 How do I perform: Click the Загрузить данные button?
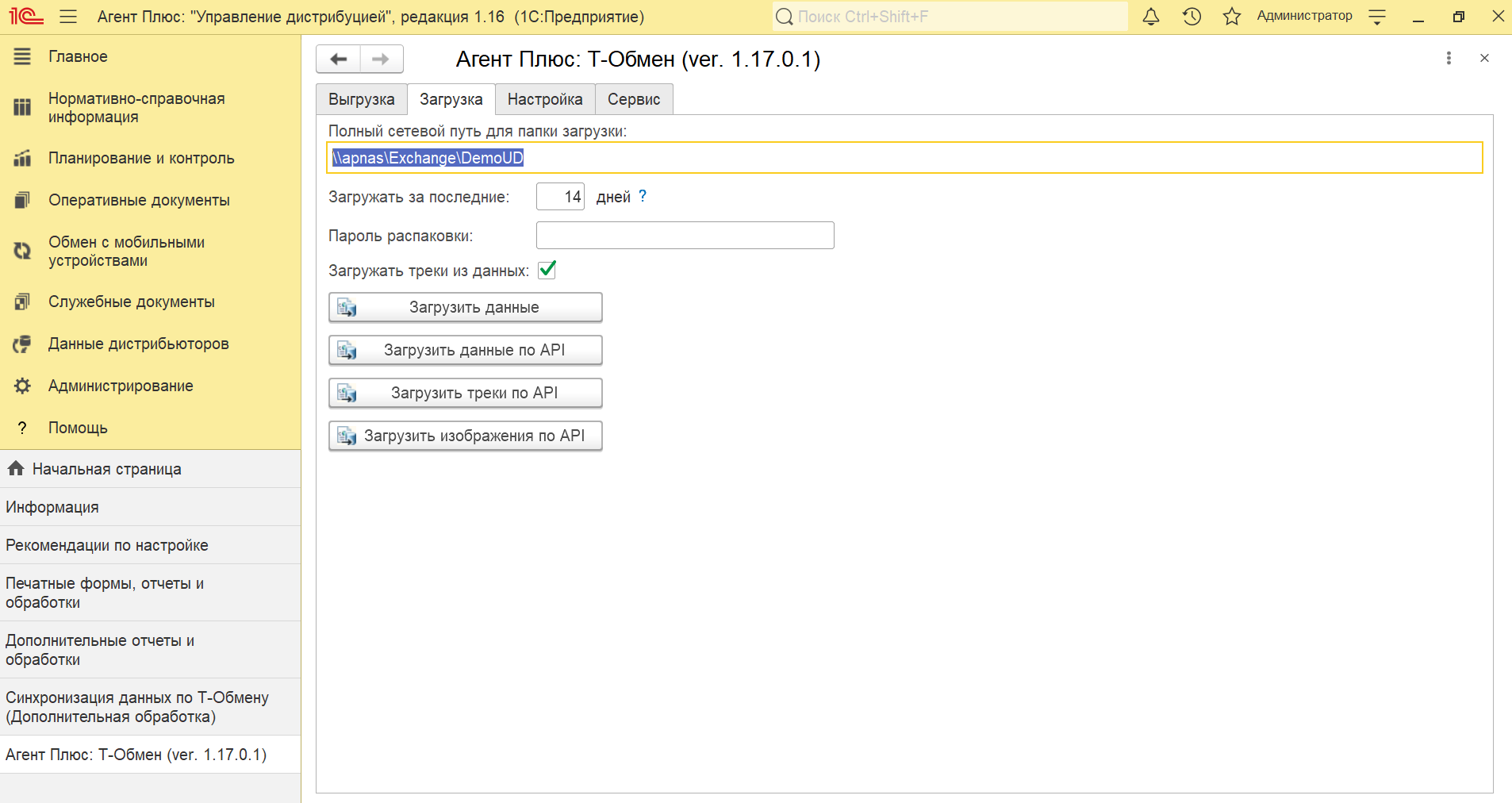click(x=466, y=308)
